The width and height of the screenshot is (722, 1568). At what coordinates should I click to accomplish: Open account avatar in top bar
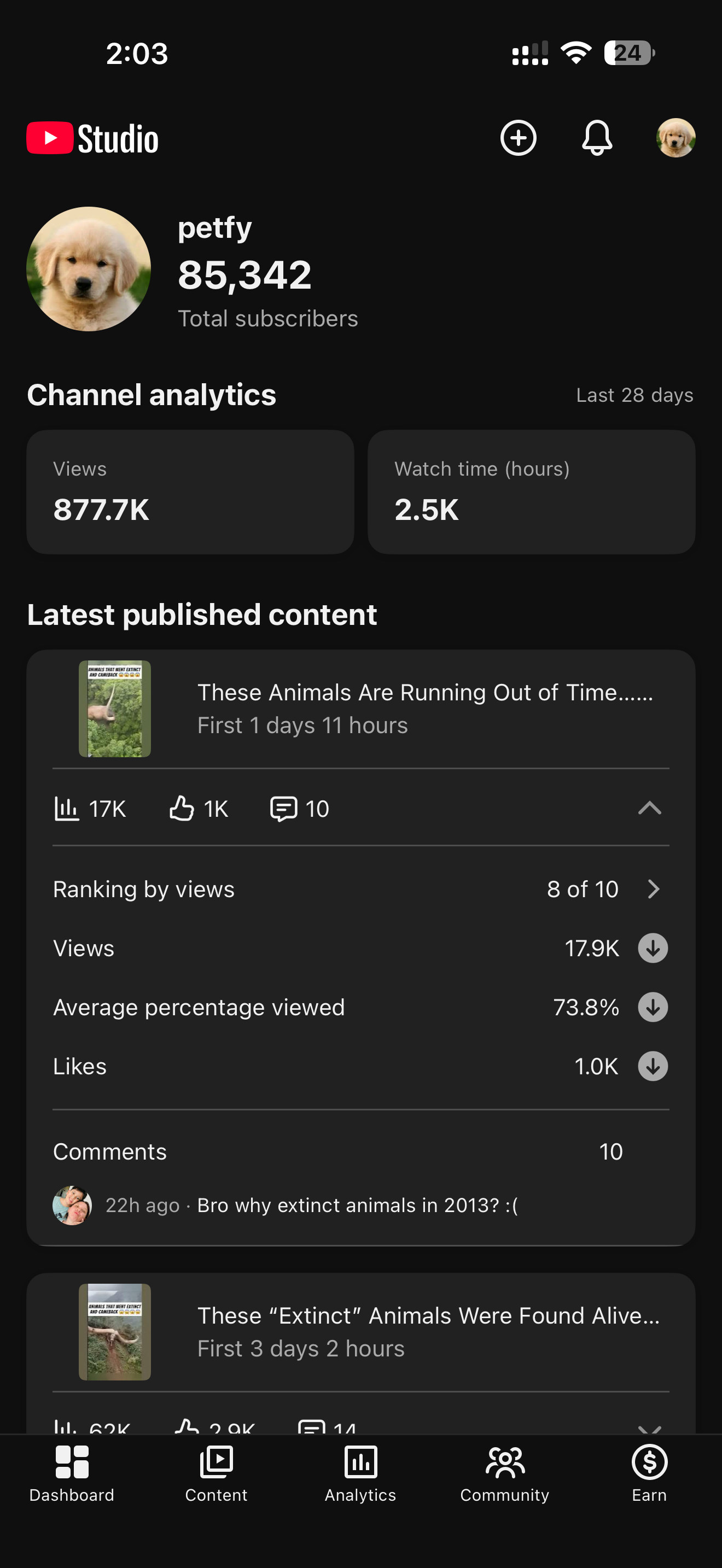point(676,138)
